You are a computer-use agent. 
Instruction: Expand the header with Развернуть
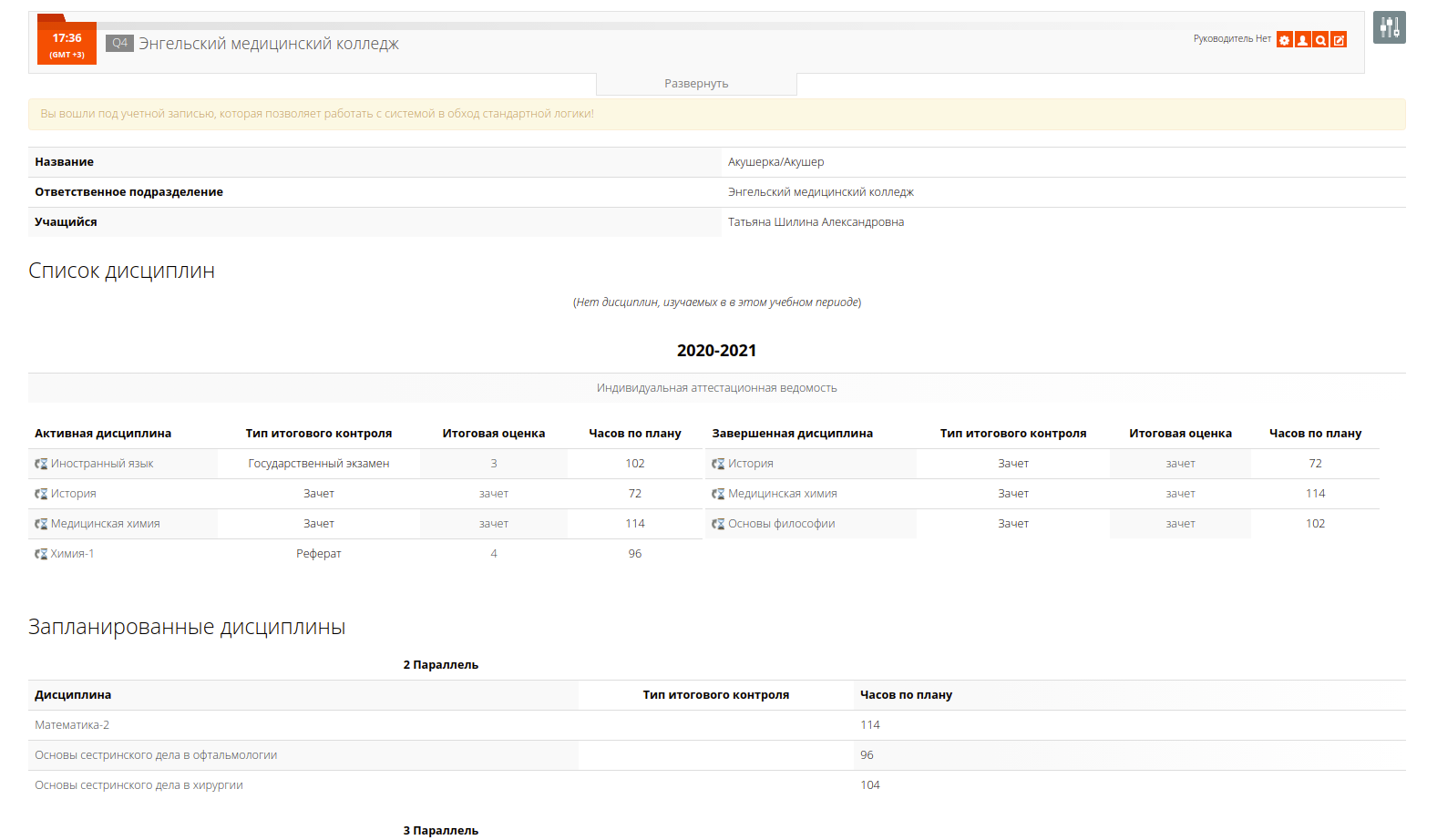[696, 84]
